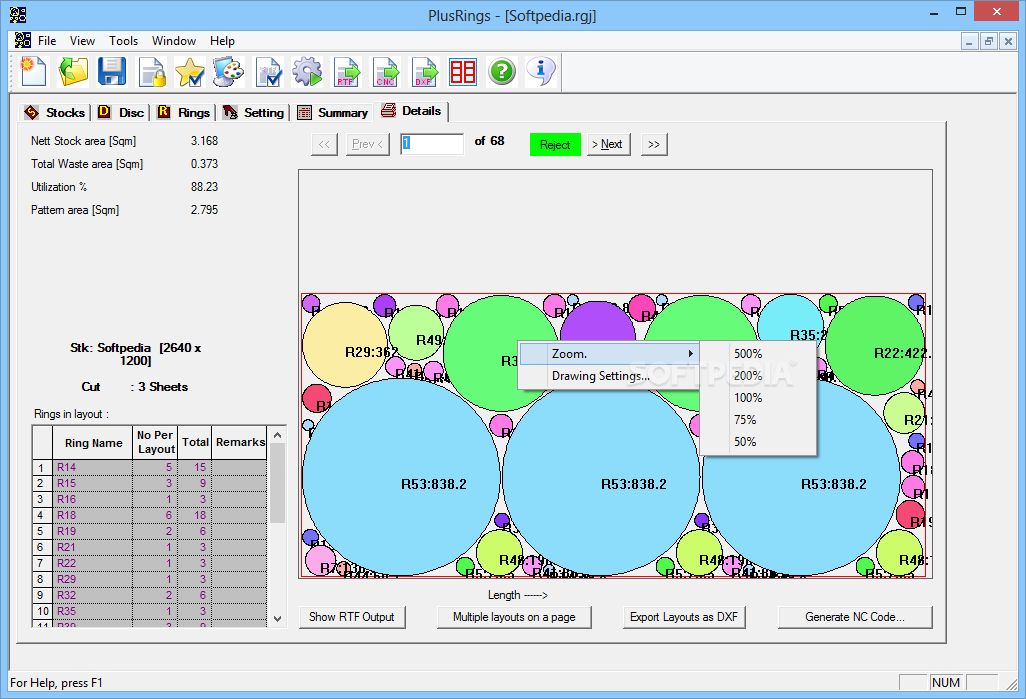
Task: Open the File menu
Action: [x=47, y=41]
